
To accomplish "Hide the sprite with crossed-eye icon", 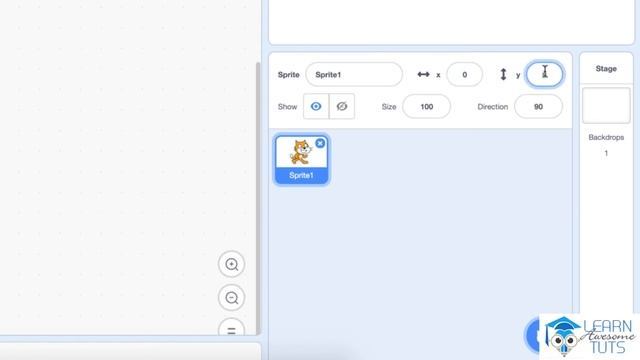I will [342, 107].
